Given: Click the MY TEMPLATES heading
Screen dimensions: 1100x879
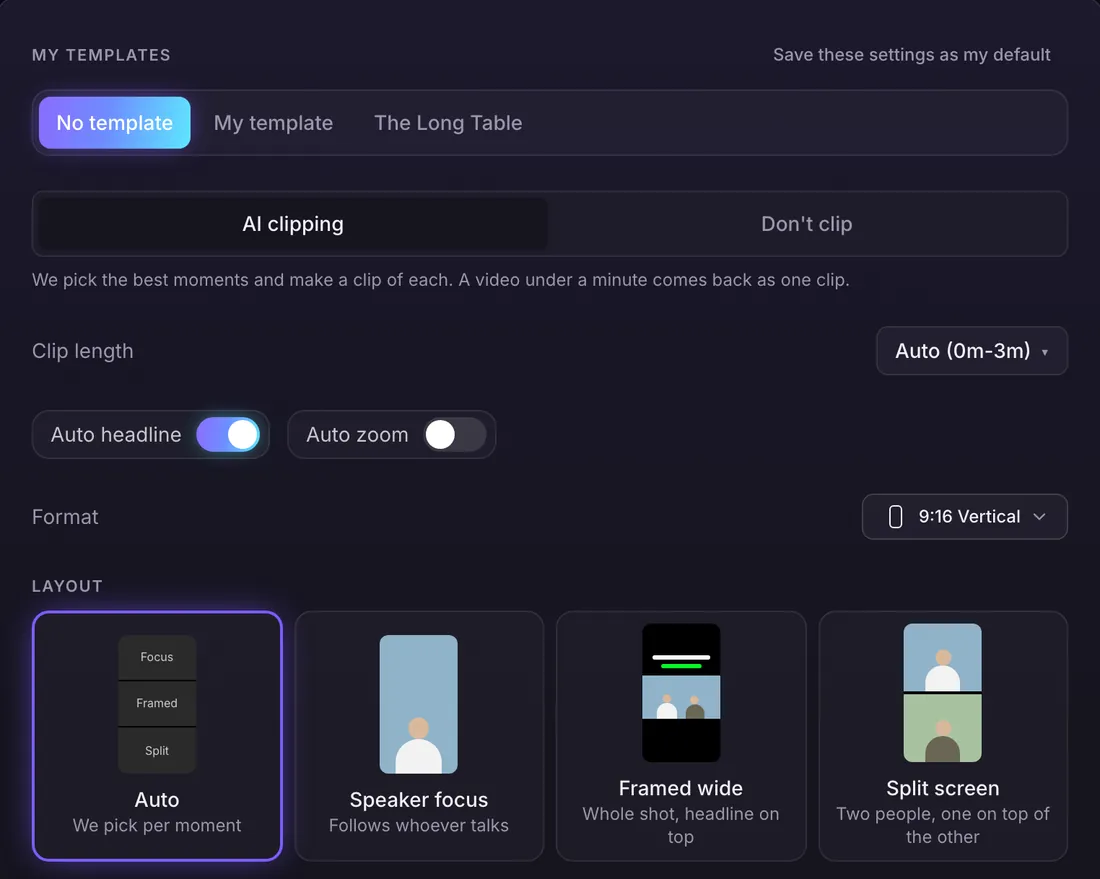Looking at the screenshot, I should pos(101,55).
